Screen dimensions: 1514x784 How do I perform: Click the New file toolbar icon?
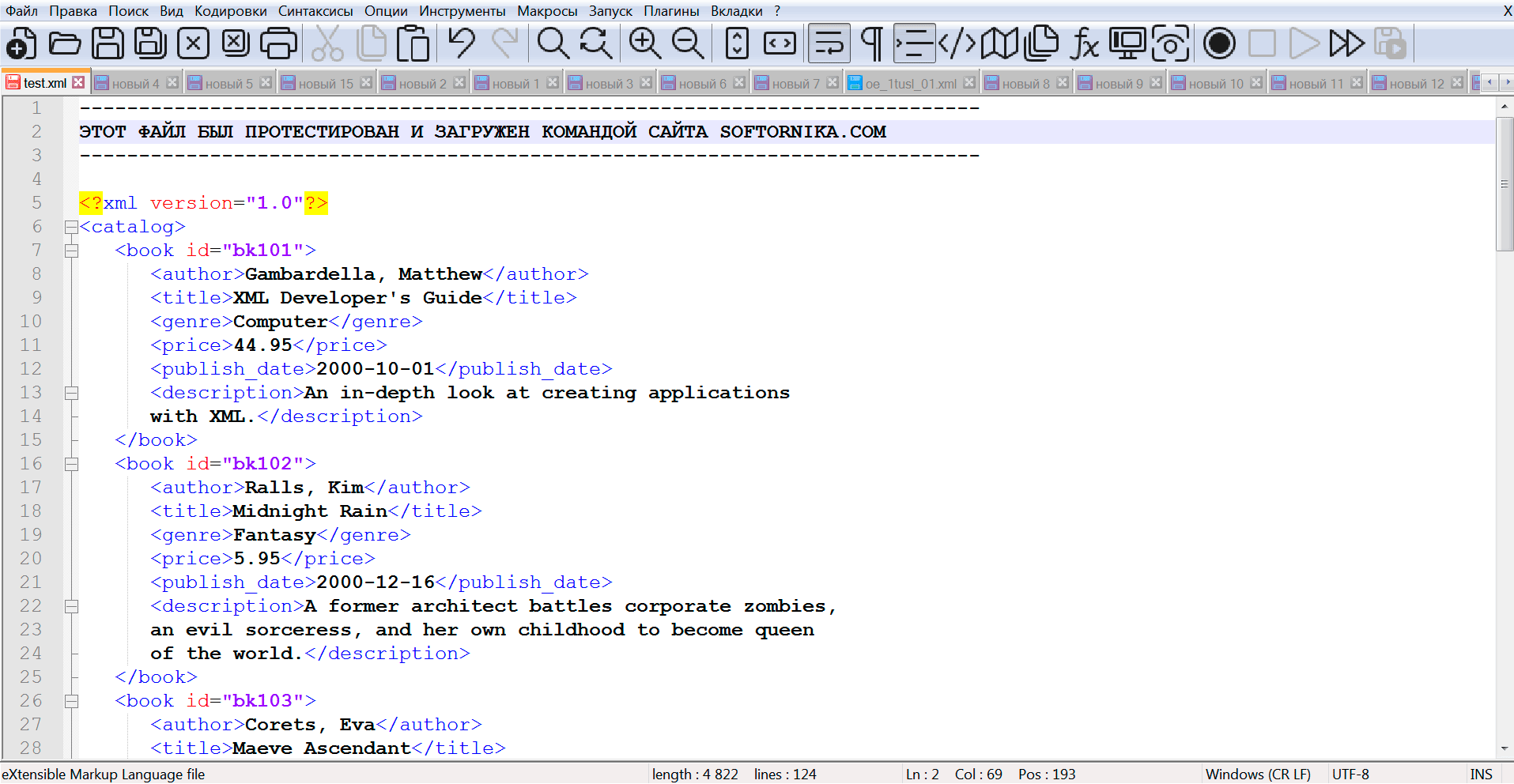[x=21, y=43]
